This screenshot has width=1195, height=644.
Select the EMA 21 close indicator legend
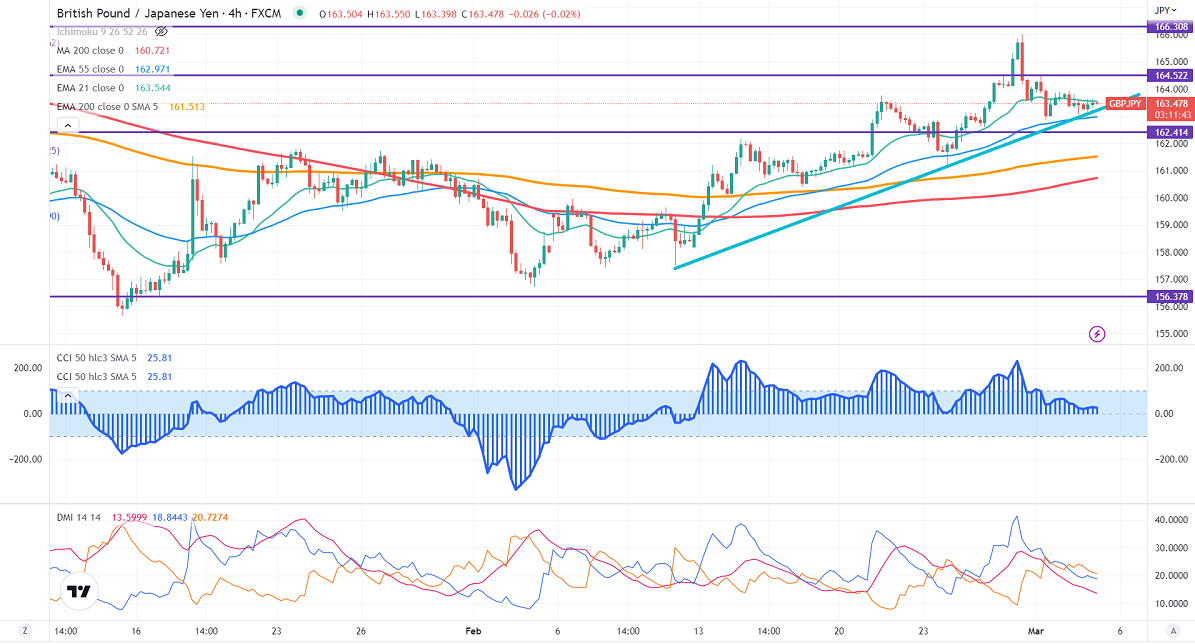pos(90,88)
